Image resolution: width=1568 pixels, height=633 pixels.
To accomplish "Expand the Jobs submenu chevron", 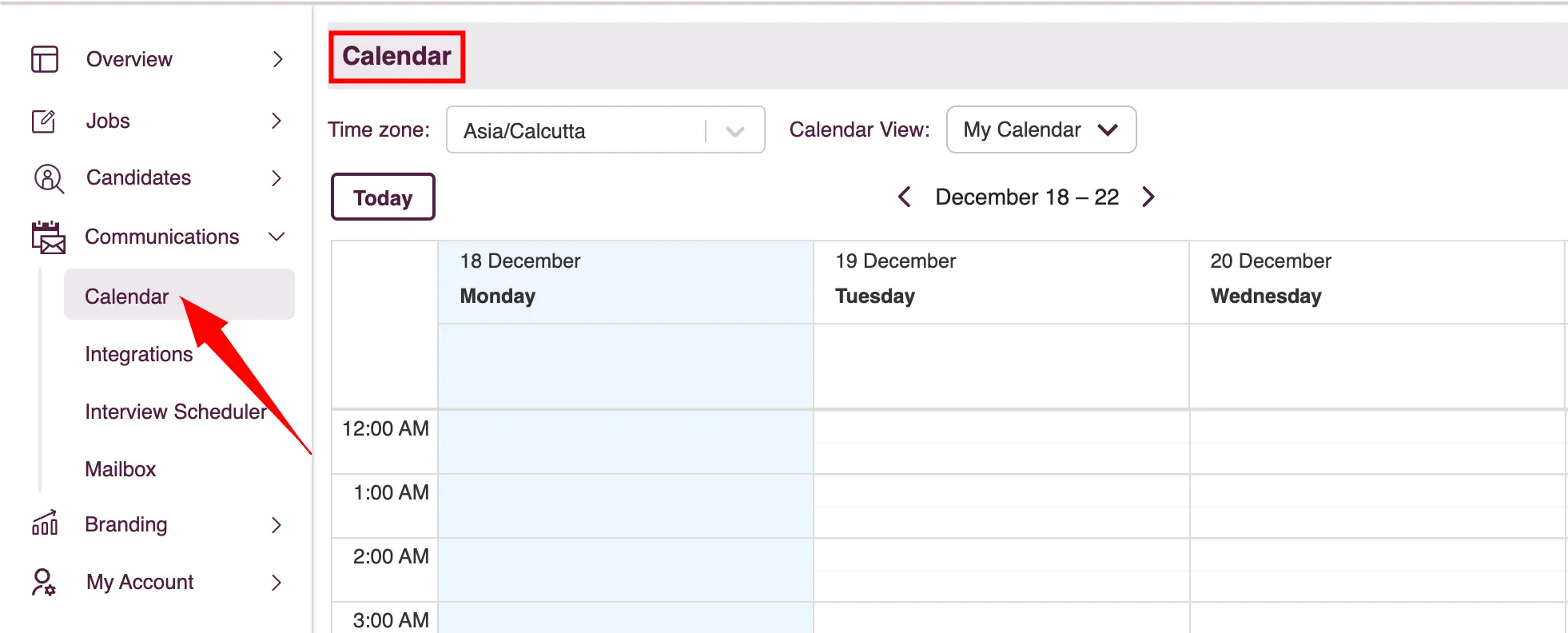I will 277,121.
